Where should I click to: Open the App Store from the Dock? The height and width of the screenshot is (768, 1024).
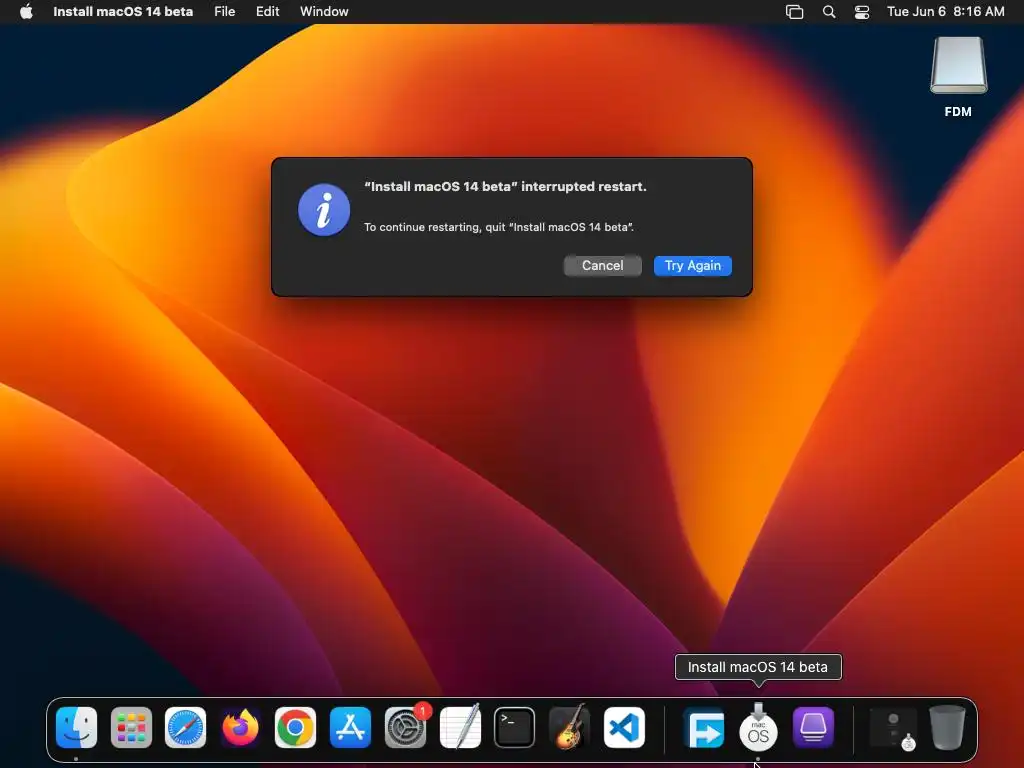(x=350, y=728)
